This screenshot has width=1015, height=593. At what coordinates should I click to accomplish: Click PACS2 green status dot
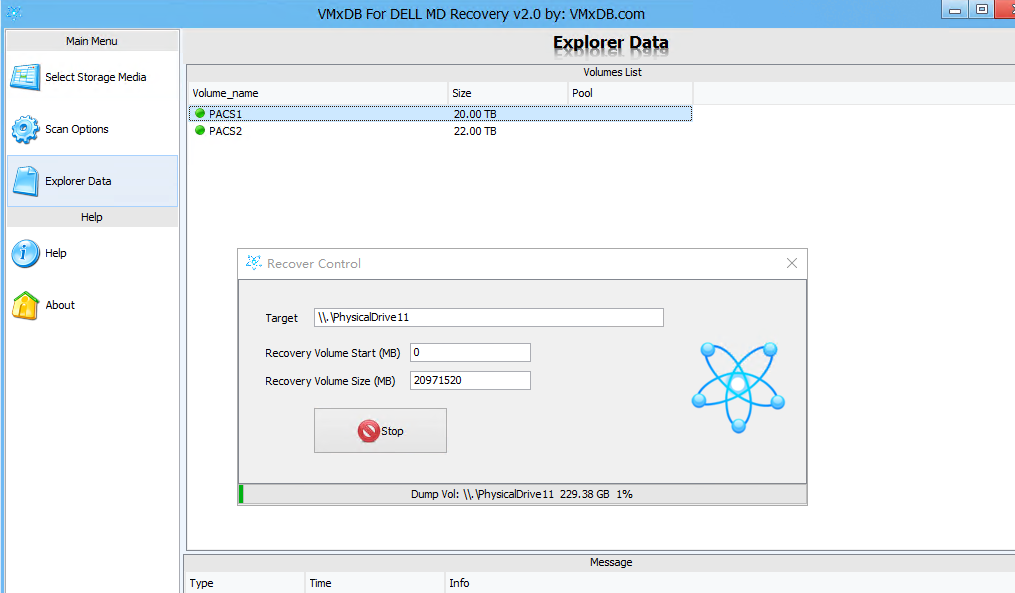click(200, 130)
